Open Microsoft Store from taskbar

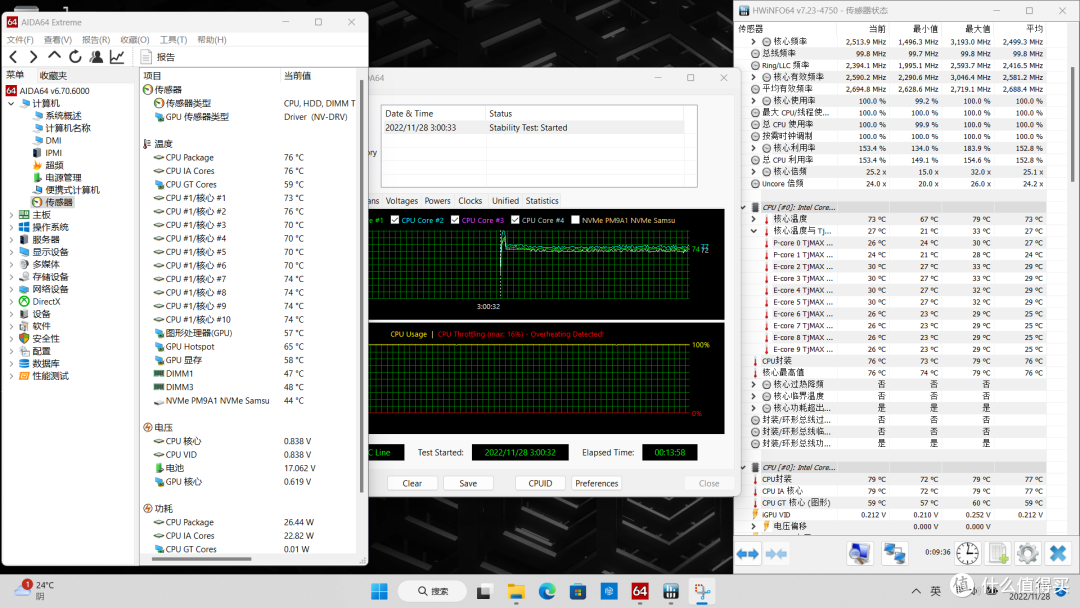578,591
